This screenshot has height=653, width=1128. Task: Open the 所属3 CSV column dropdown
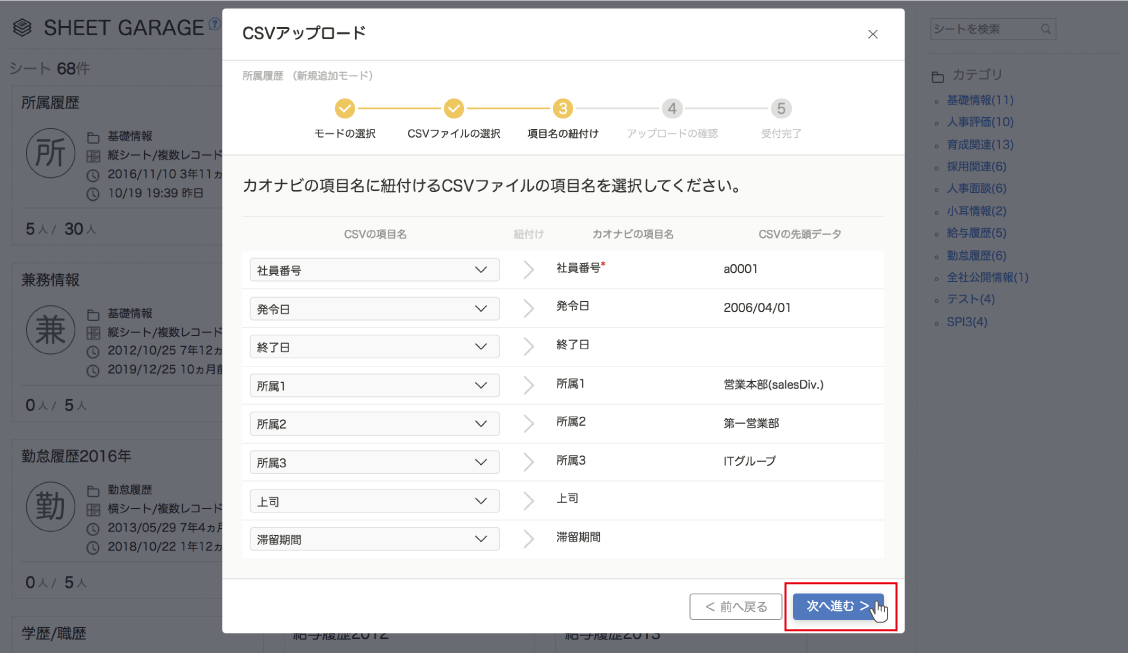pos(375,462)
